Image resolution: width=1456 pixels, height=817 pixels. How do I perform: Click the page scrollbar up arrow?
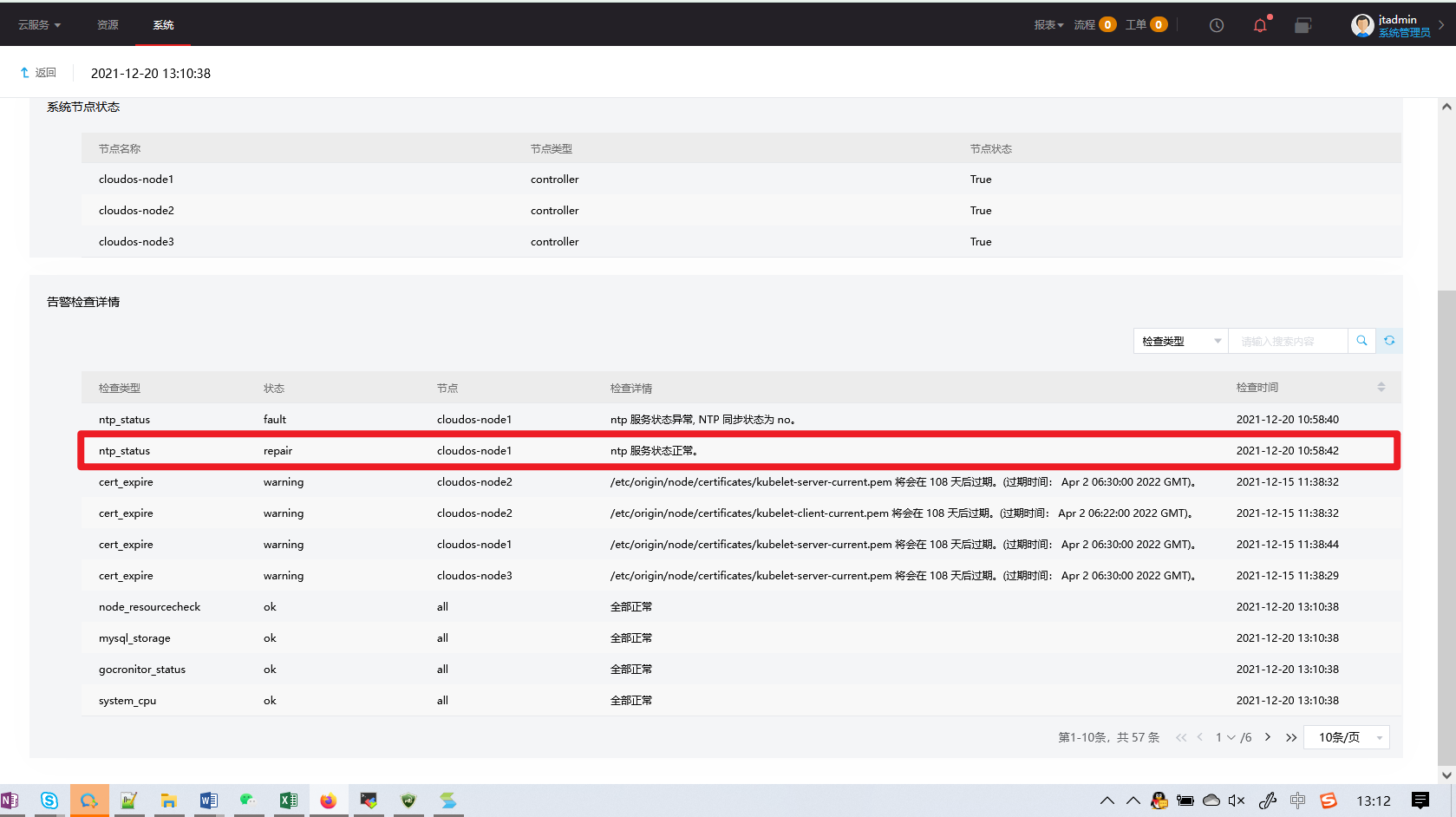pyautogui.click(x=1446, y=107)
